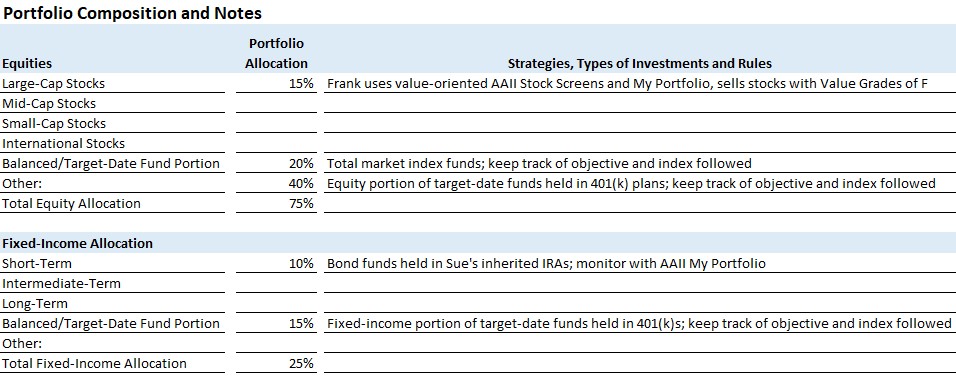Click the 40% Other equity allocation cell

tap(276, 184)
